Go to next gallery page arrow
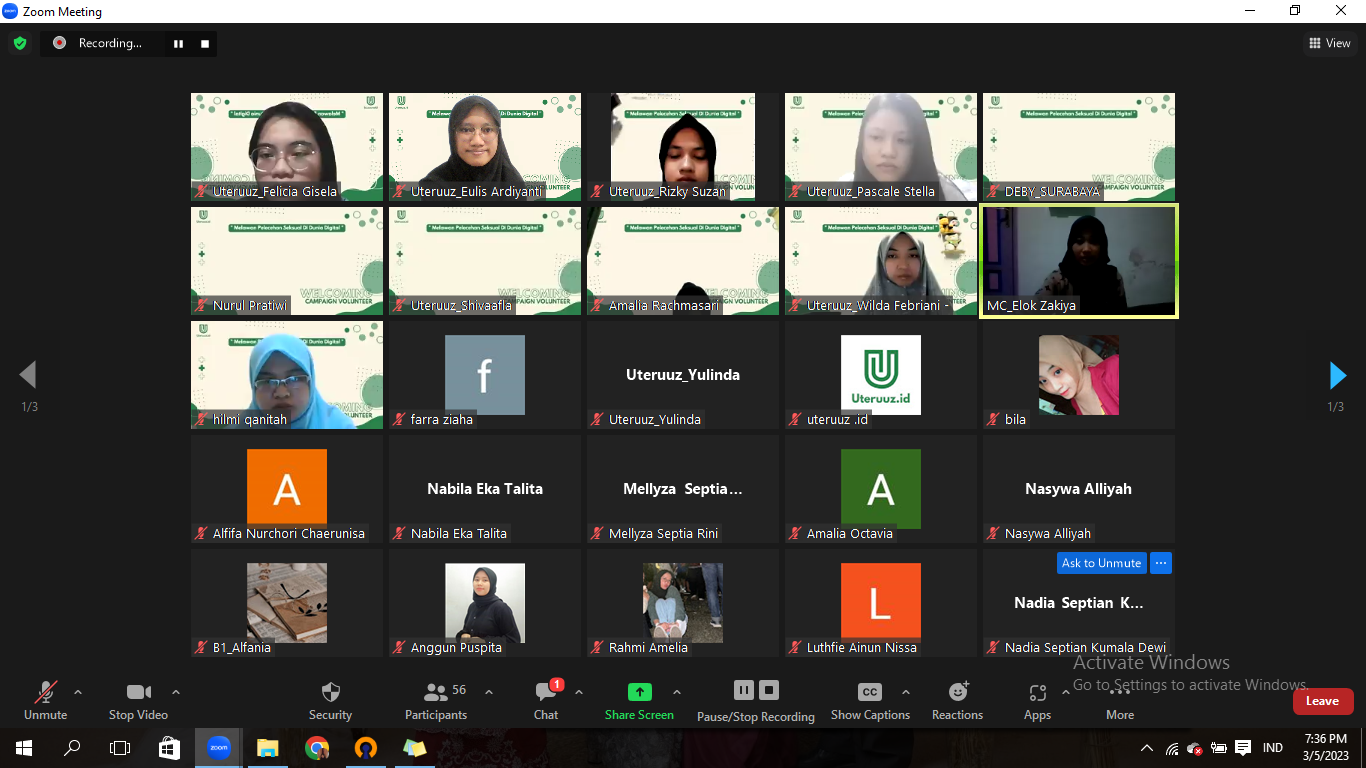Image resolution: width=1366 pixels, height=768 pixels. tap(1337, 375)
